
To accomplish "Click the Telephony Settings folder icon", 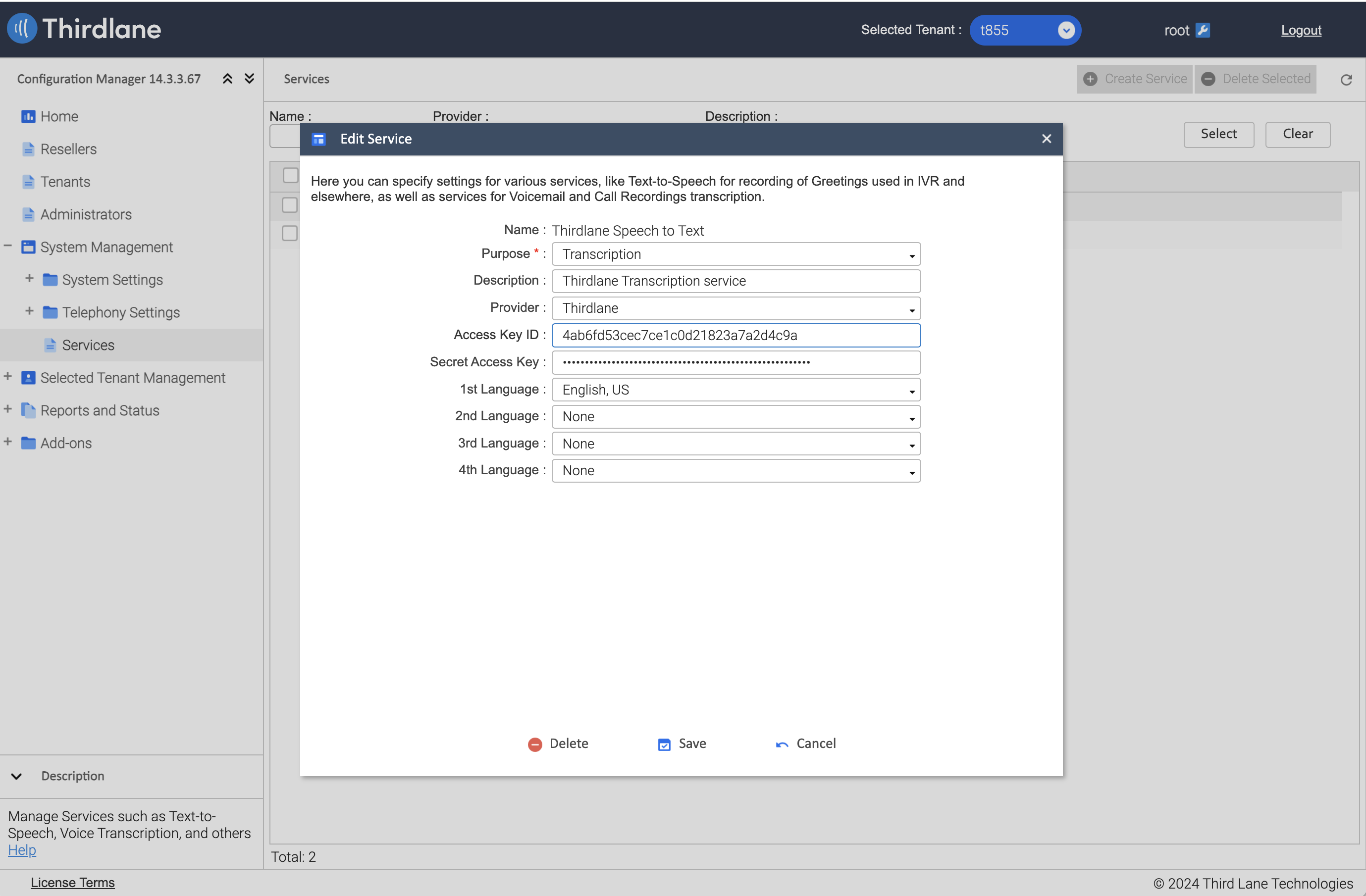I will click(50, 313).
